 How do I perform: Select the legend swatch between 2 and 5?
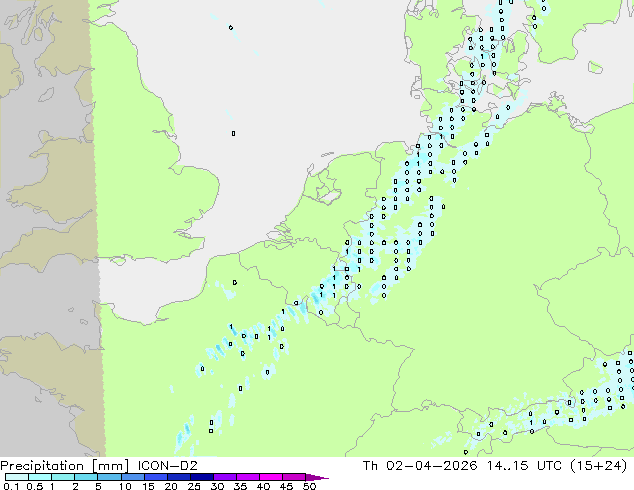[x=86, y=477]
